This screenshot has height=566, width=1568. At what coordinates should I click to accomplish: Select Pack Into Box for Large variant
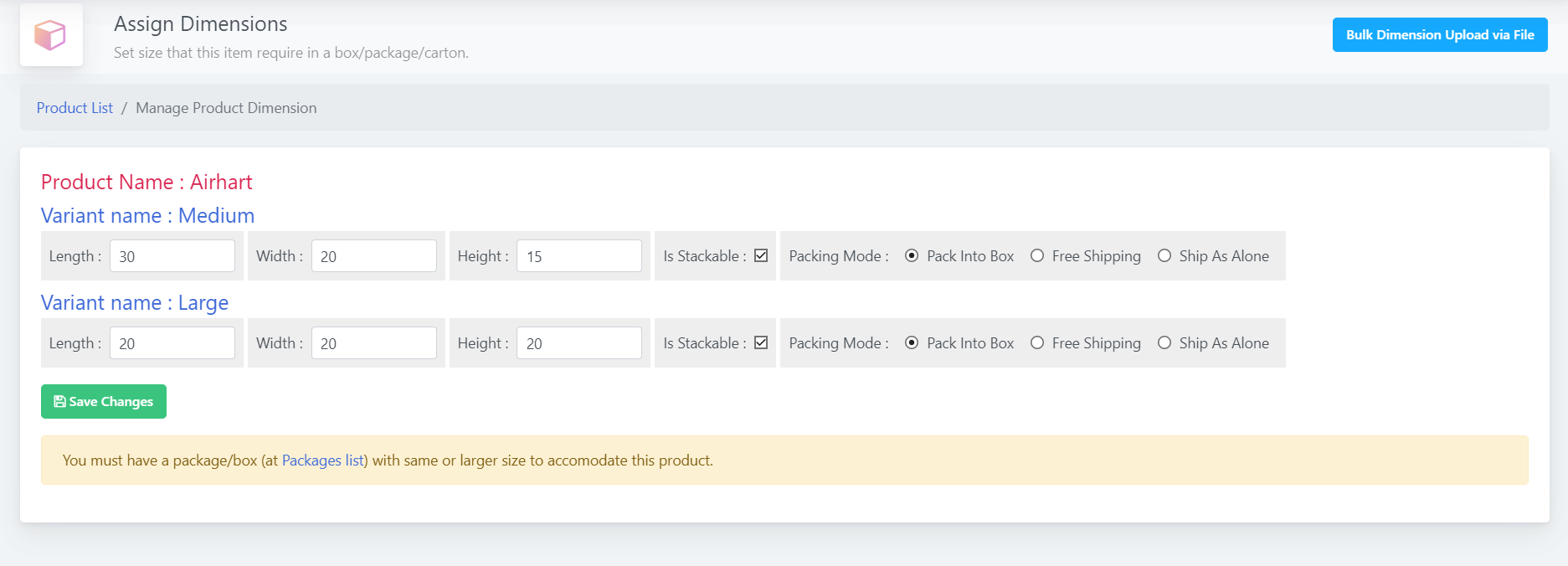912,343
